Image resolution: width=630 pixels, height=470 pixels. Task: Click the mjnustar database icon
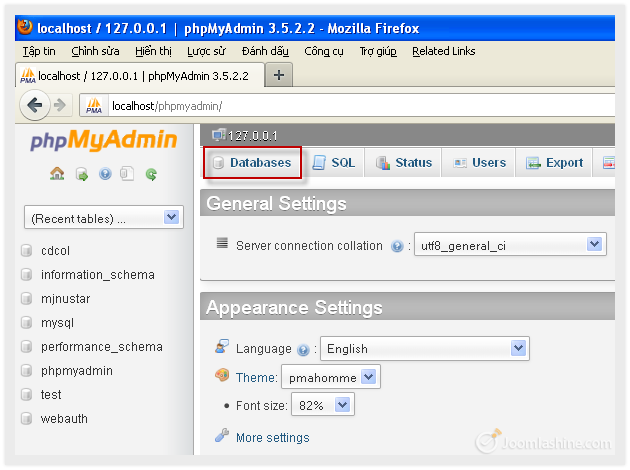point(27,298)
